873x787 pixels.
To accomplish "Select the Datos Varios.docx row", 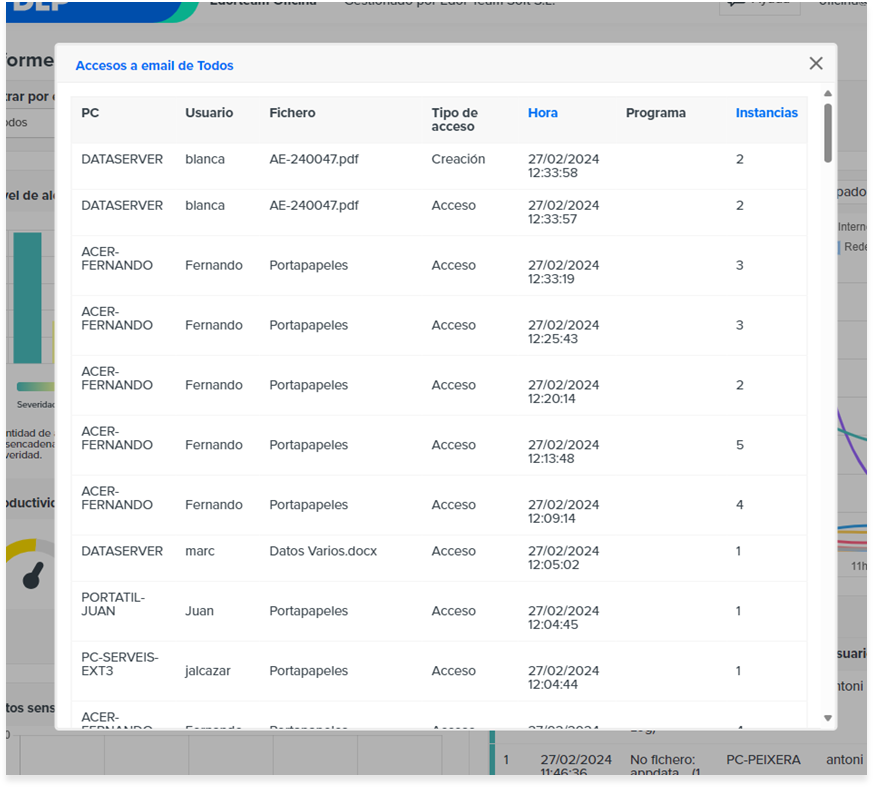I will (439, 558).
